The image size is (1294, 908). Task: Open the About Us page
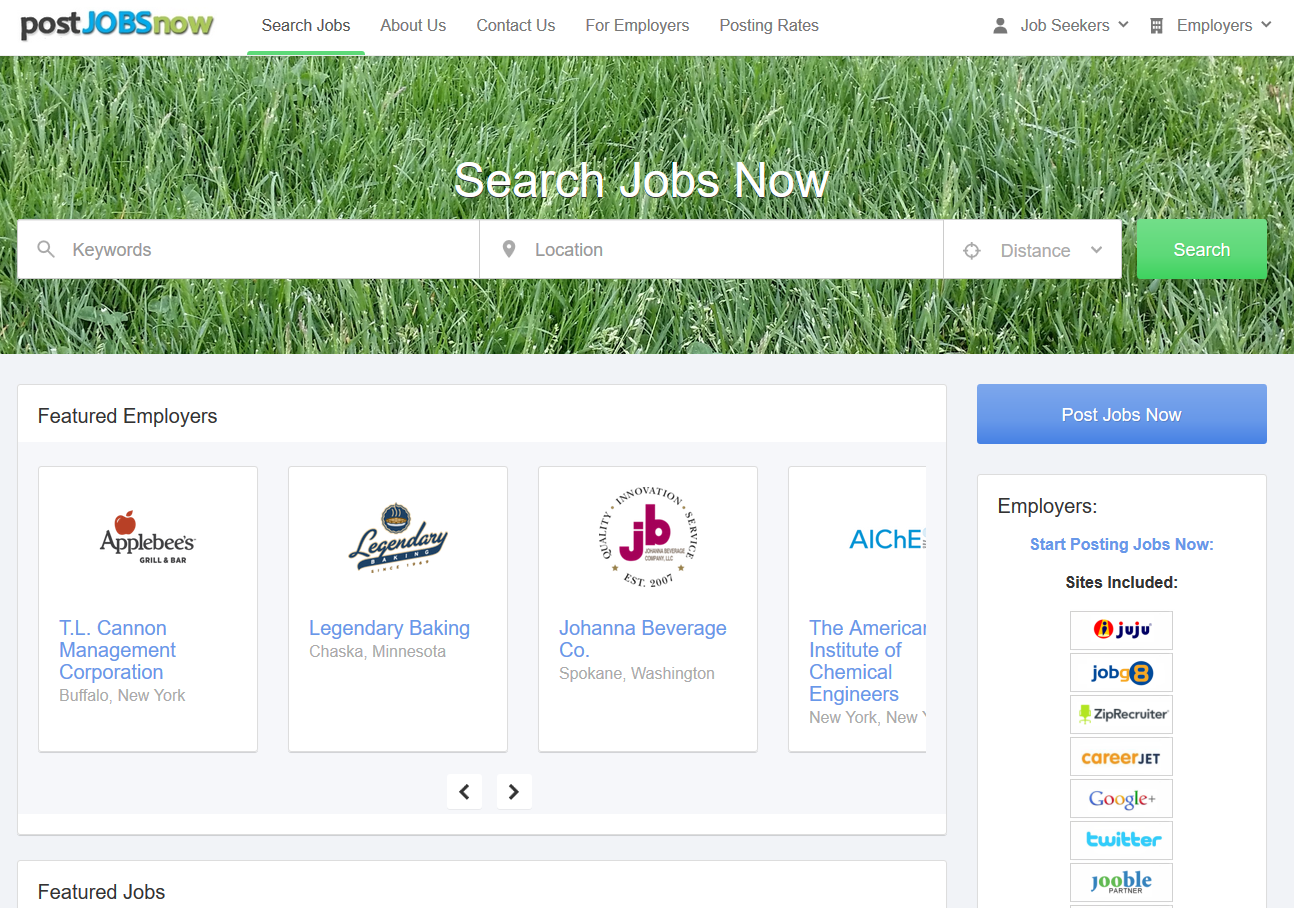413,26
